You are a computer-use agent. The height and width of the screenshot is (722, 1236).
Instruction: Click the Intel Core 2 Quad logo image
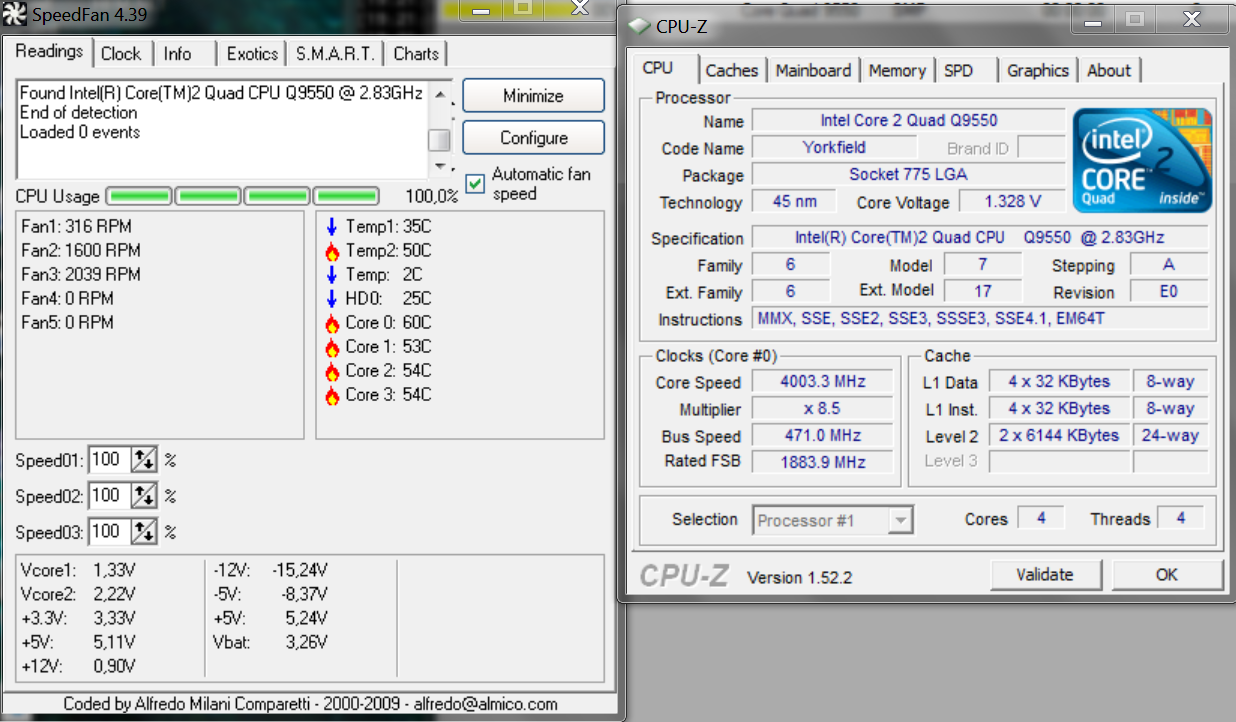tap(1142, 160)
